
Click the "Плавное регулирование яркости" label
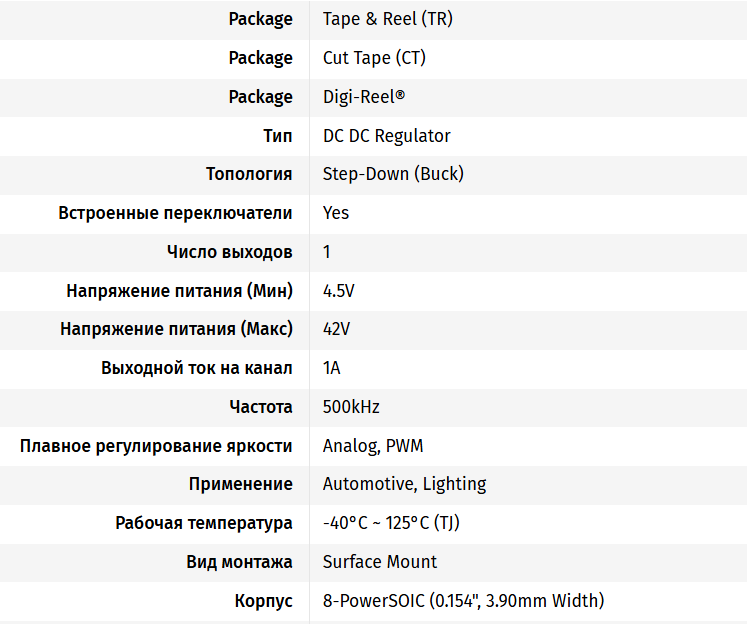point(156,446)
